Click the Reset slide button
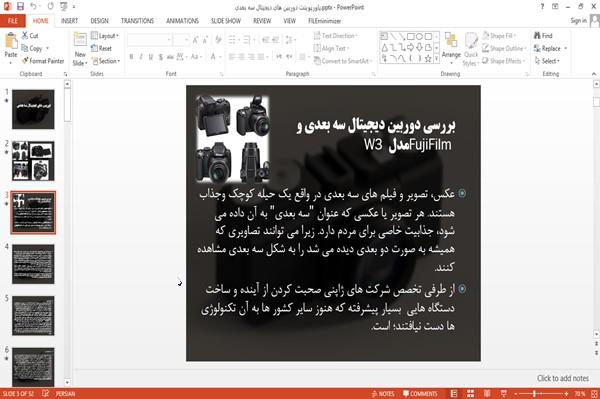600x399 pixels. click(101, 48)
